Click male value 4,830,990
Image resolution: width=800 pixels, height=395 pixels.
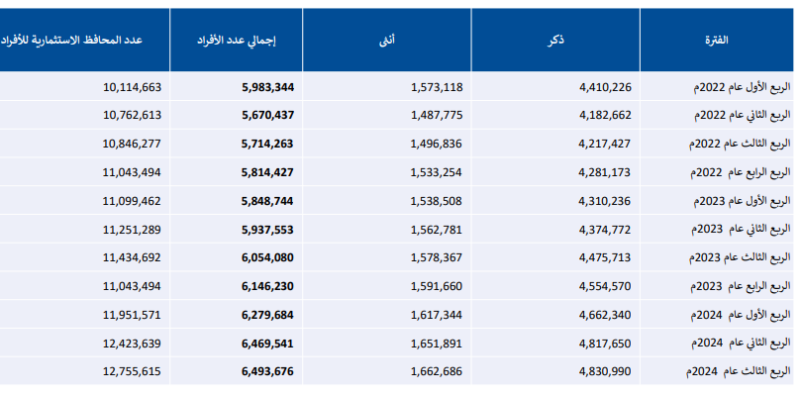[x=605, y=372]
